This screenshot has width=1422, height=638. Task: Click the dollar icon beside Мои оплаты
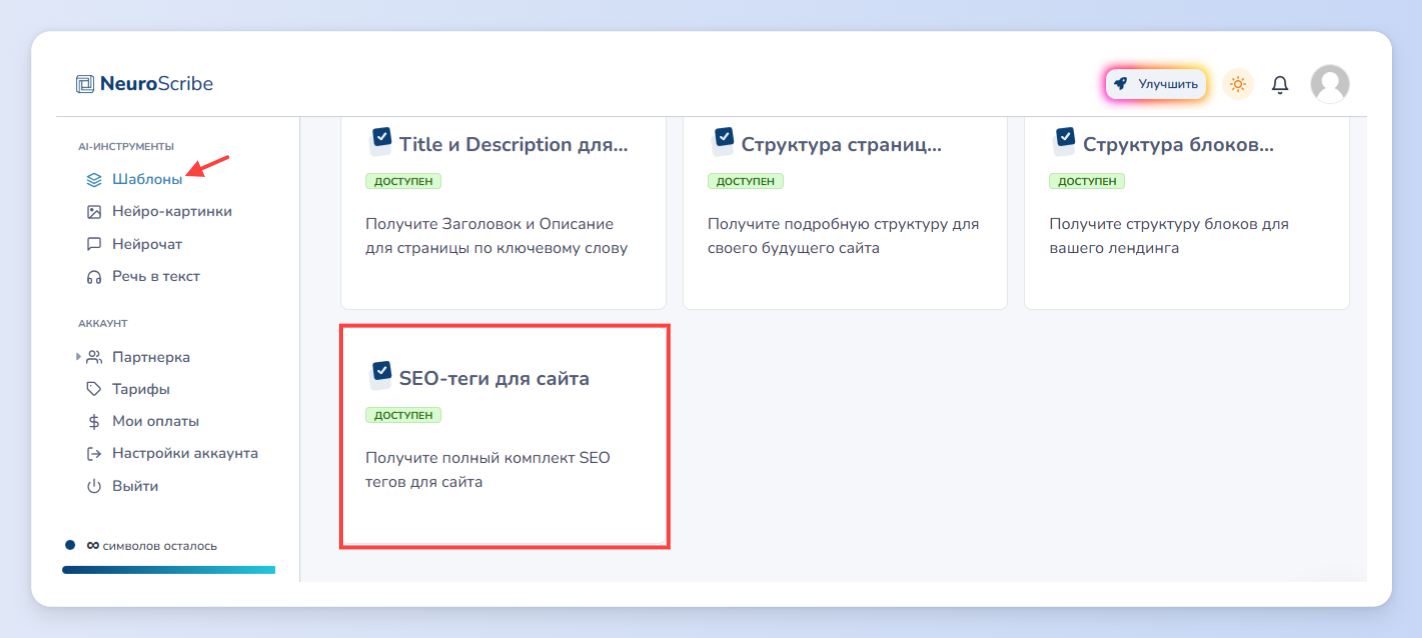pyautogui.click(x=94, y=421)
